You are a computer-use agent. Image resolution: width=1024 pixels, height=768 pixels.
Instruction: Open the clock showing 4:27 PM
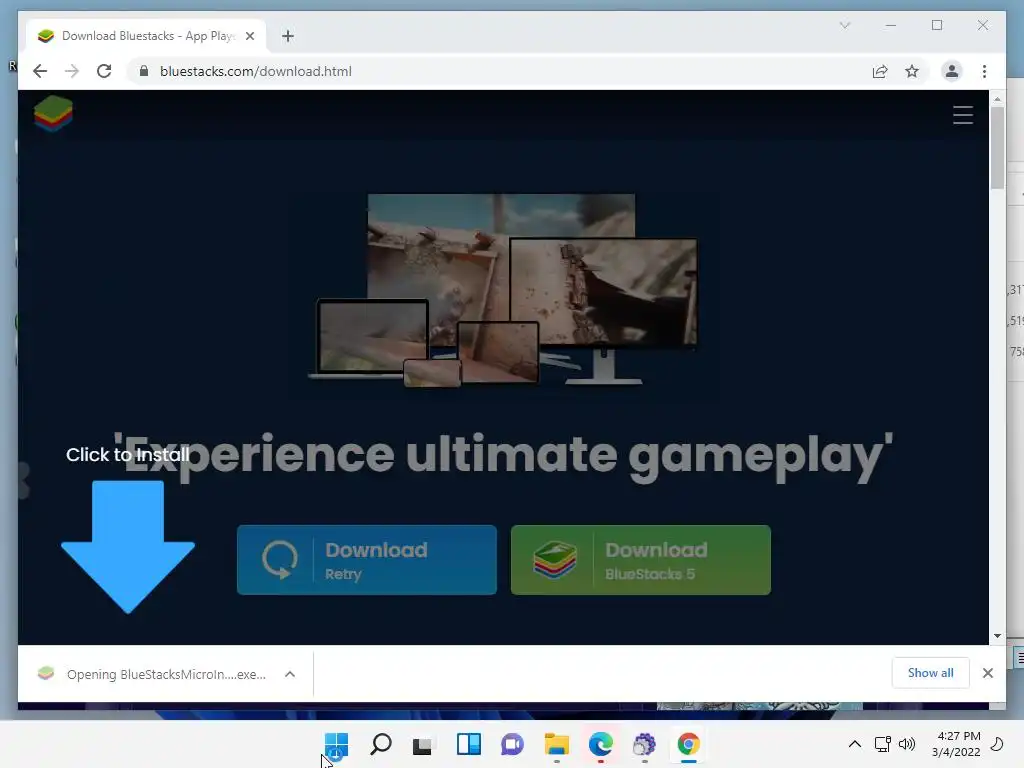(x=956, y=744)
